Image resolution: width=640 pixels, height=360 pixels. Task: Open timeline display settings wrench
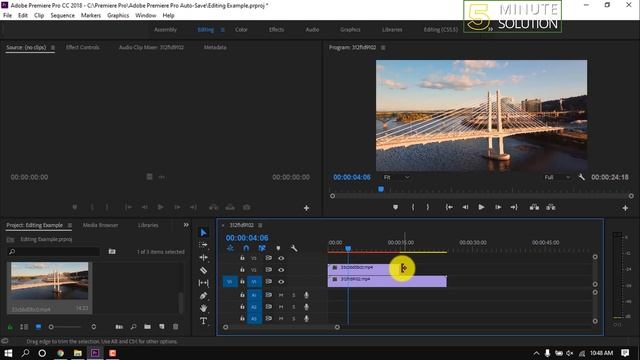click(294, 248)
